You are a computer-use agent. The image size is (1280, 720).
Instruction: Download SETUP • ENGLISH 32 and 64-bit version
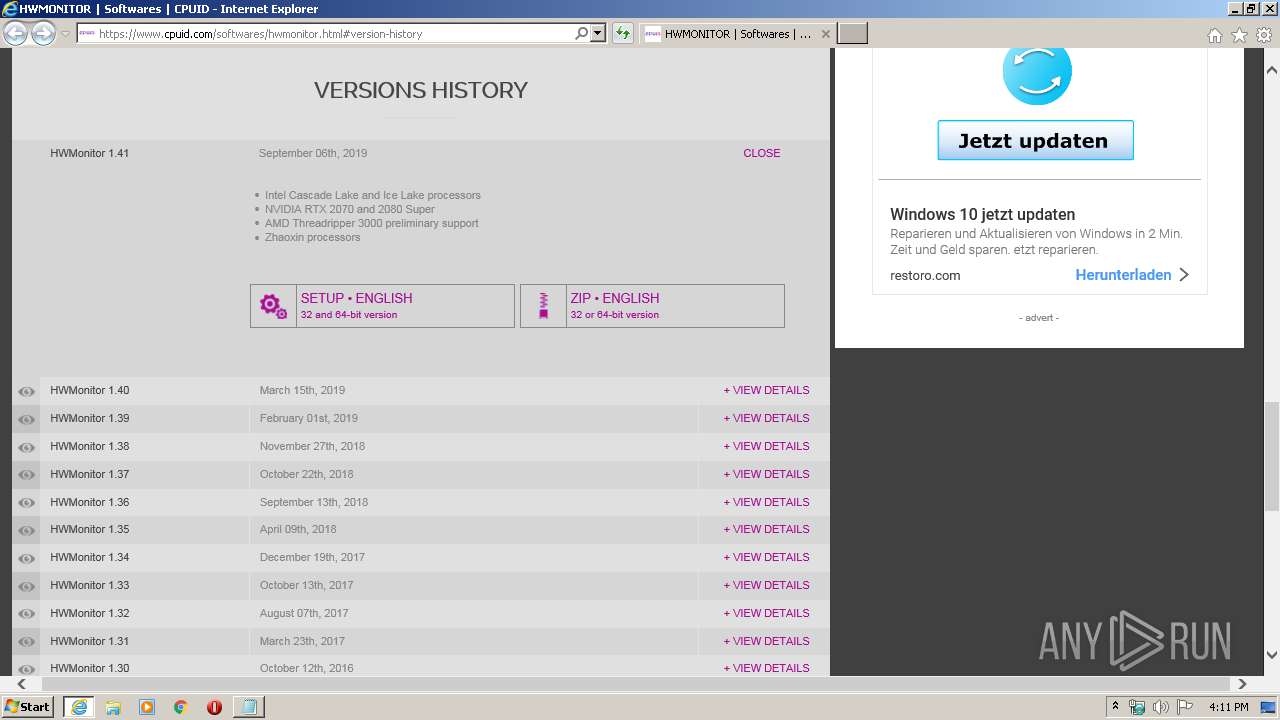pos(382,306)
